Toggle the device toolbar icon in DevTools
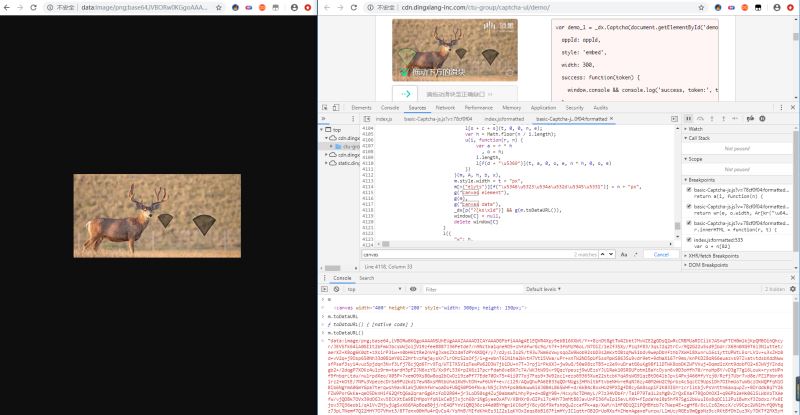Screen dimensions: 800x415 pos(338,107)
